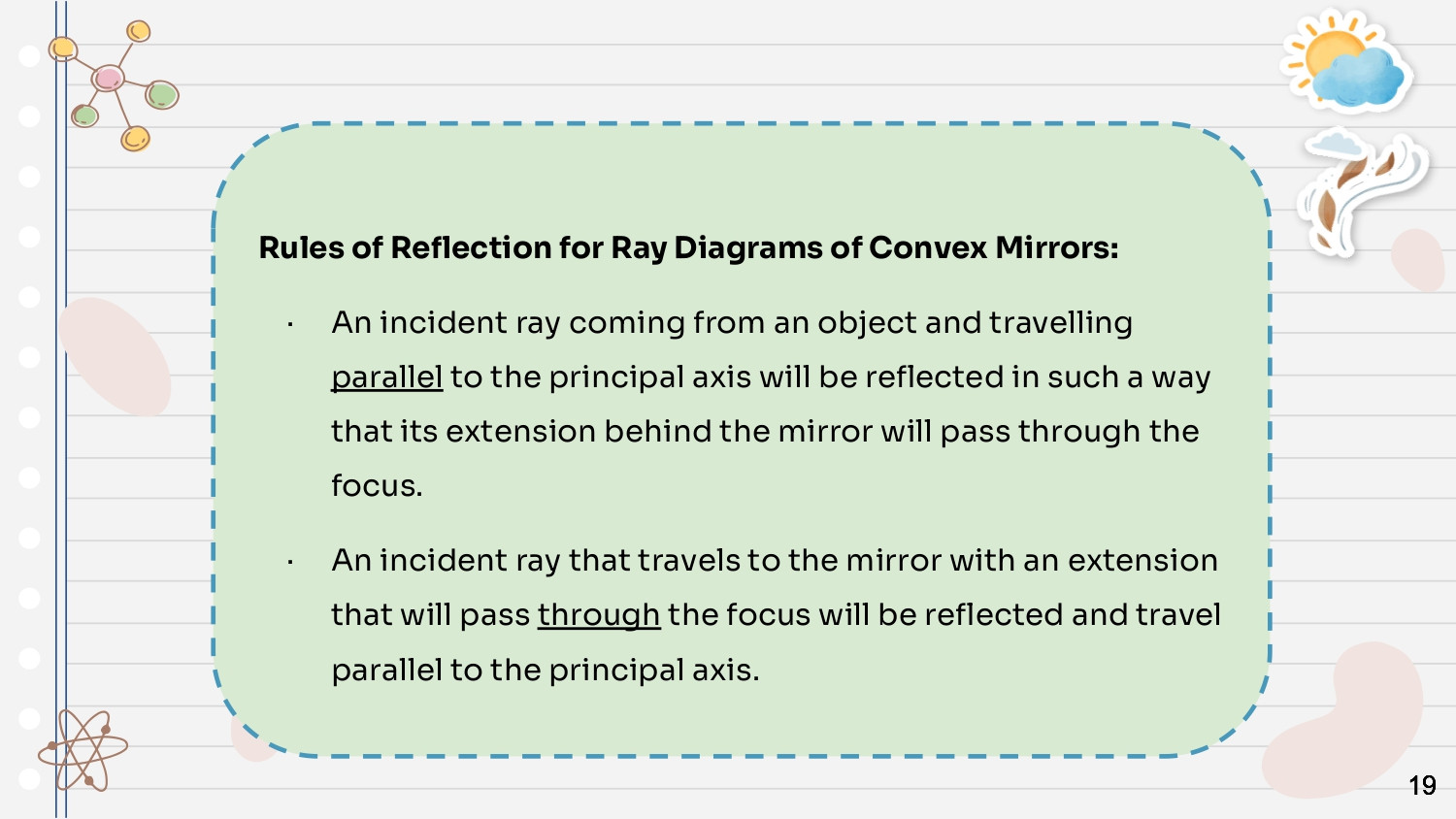Click the blue vertical margin line

61,409
